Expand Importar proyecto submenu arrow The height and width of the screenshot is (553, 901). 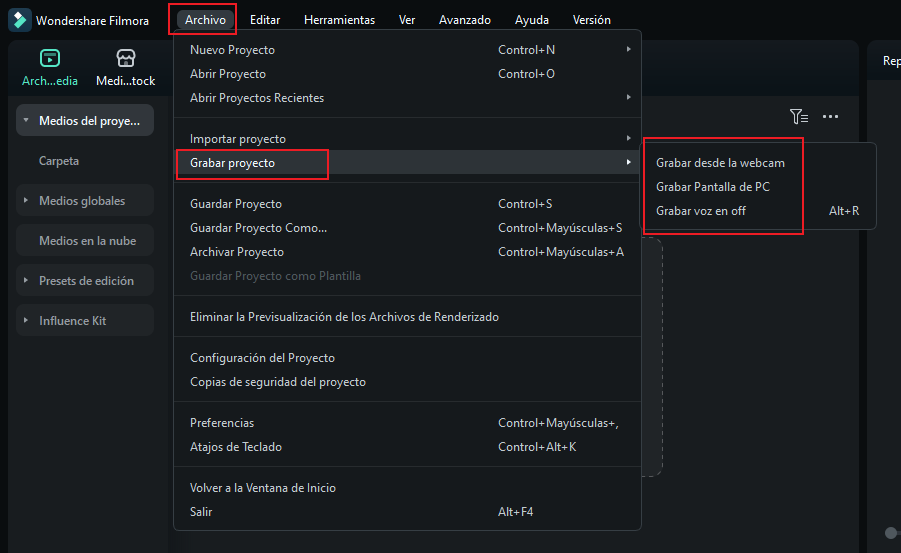pyautogui.click(x=629, y=138)
